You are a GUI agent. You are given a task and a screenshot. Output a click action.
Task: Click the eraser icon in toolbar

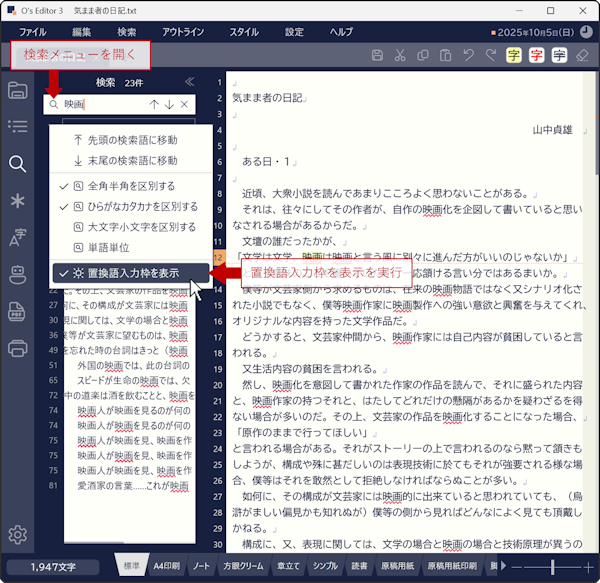click(x=583, y=55)
